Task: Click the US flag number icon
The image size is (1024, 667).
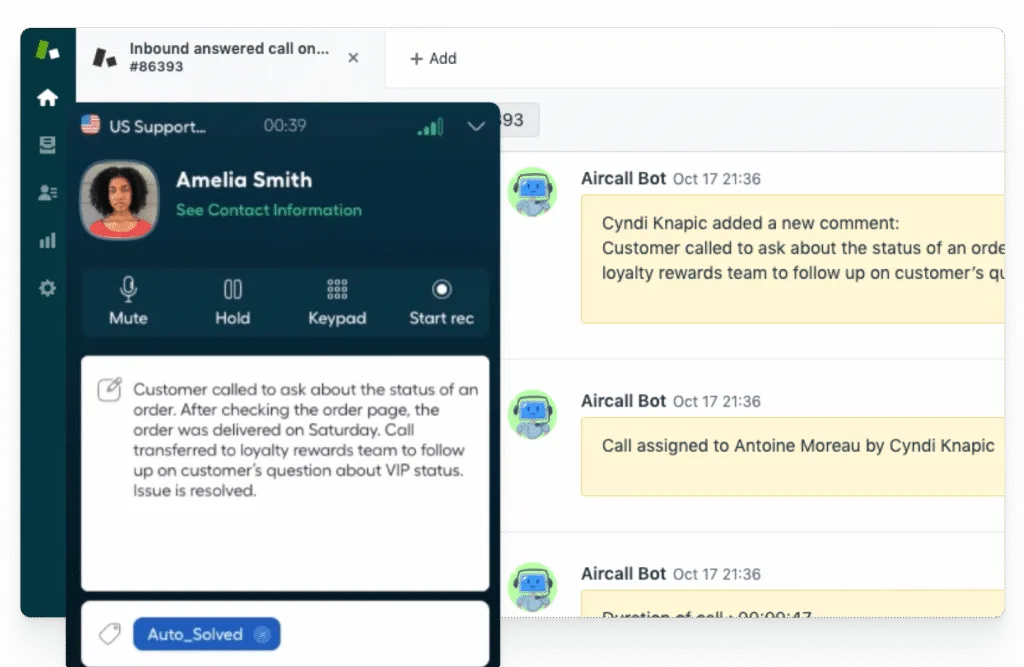Action: (91, 124)
